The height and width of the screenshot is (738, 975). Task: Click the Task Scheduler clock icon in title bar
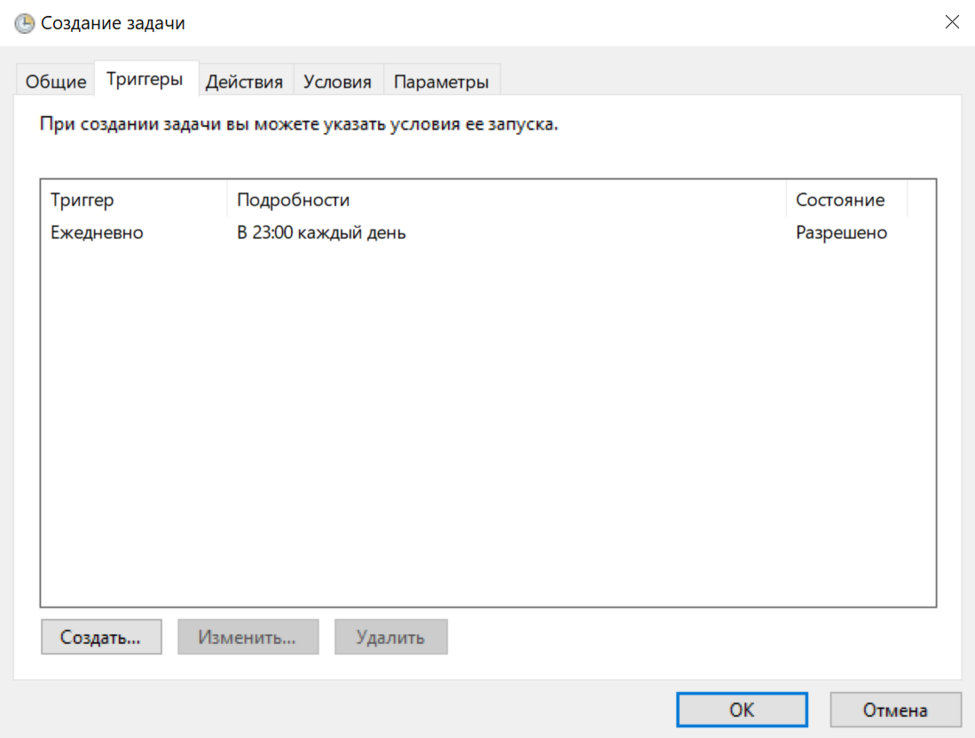[x=24, y=23]
